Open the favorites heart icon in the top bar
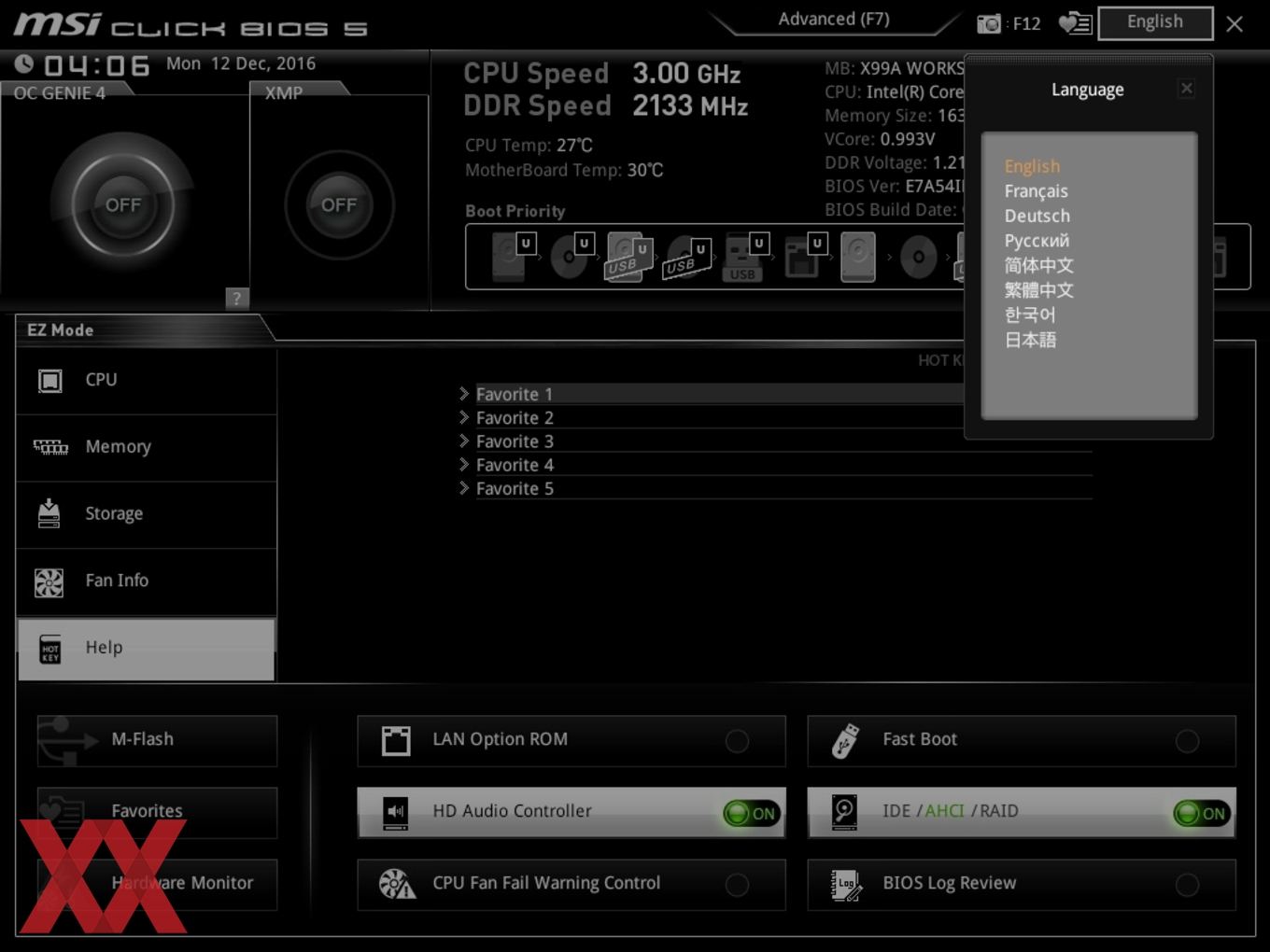Image resolution: width=1270 pixels, height=952 pixels. 1075,23
